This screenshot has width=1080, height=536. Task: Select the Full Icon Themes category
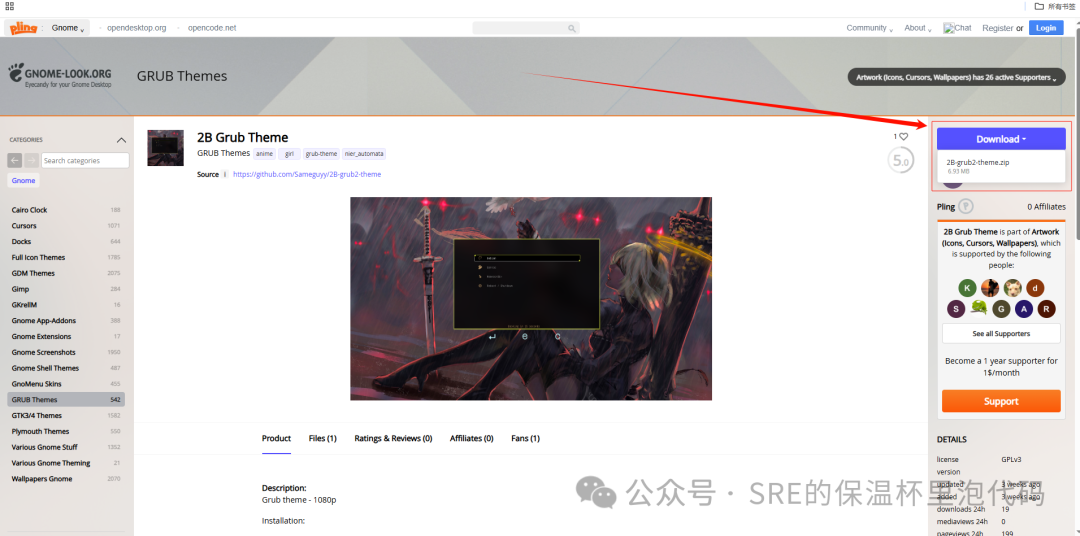click(x=66, y=258)
